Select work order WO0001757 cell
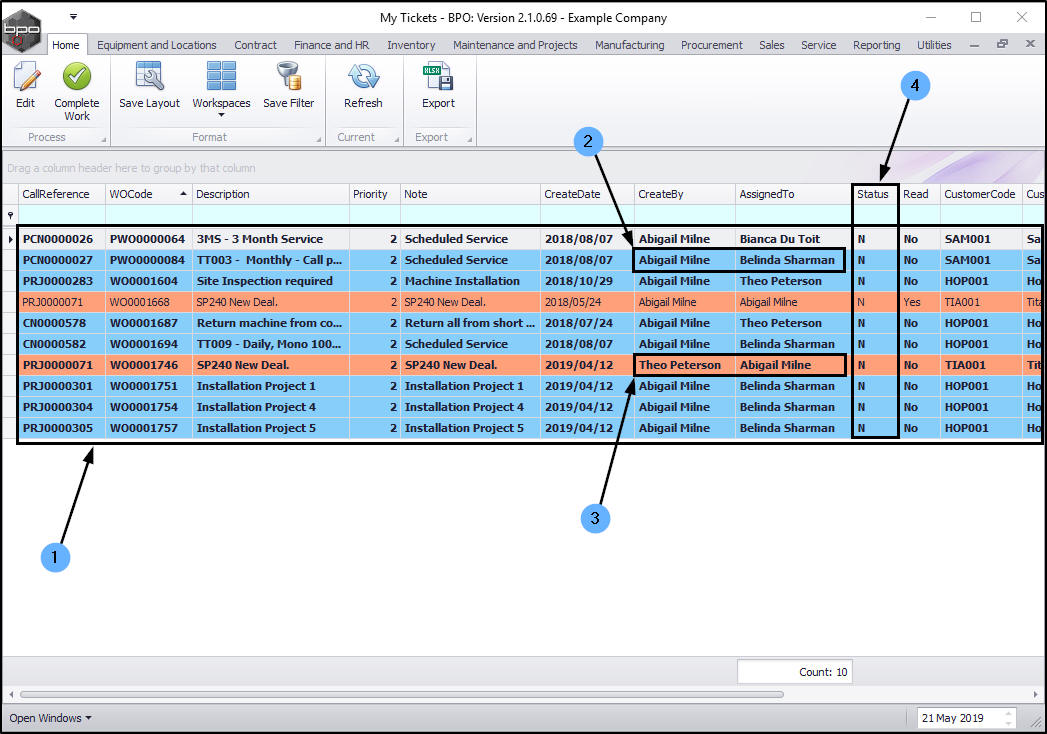This screenshot has width=1047, height=734. coord(148,428)
